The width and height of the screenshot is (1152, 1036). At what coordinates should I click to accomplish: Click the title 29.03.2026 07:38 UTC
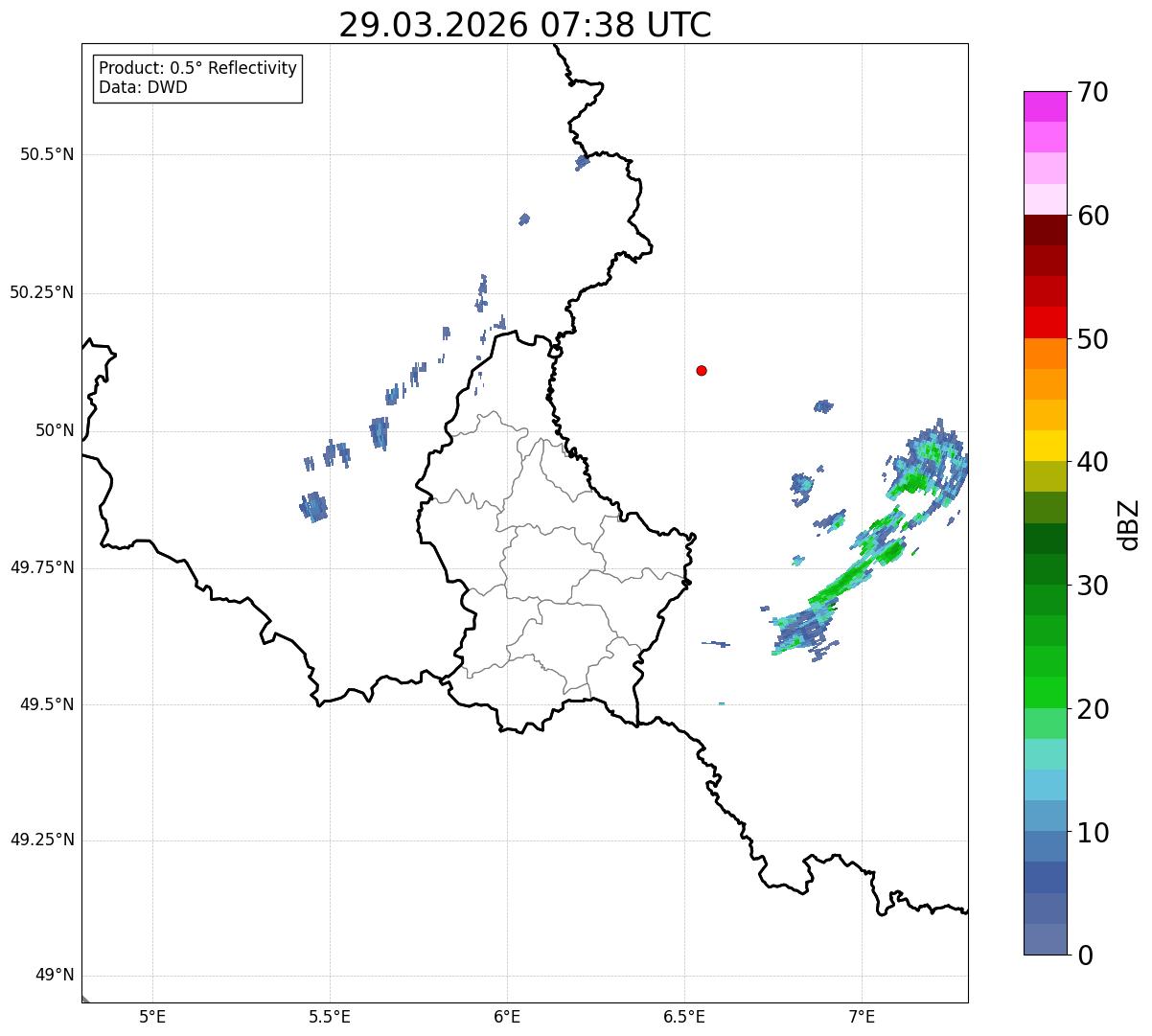525,25
